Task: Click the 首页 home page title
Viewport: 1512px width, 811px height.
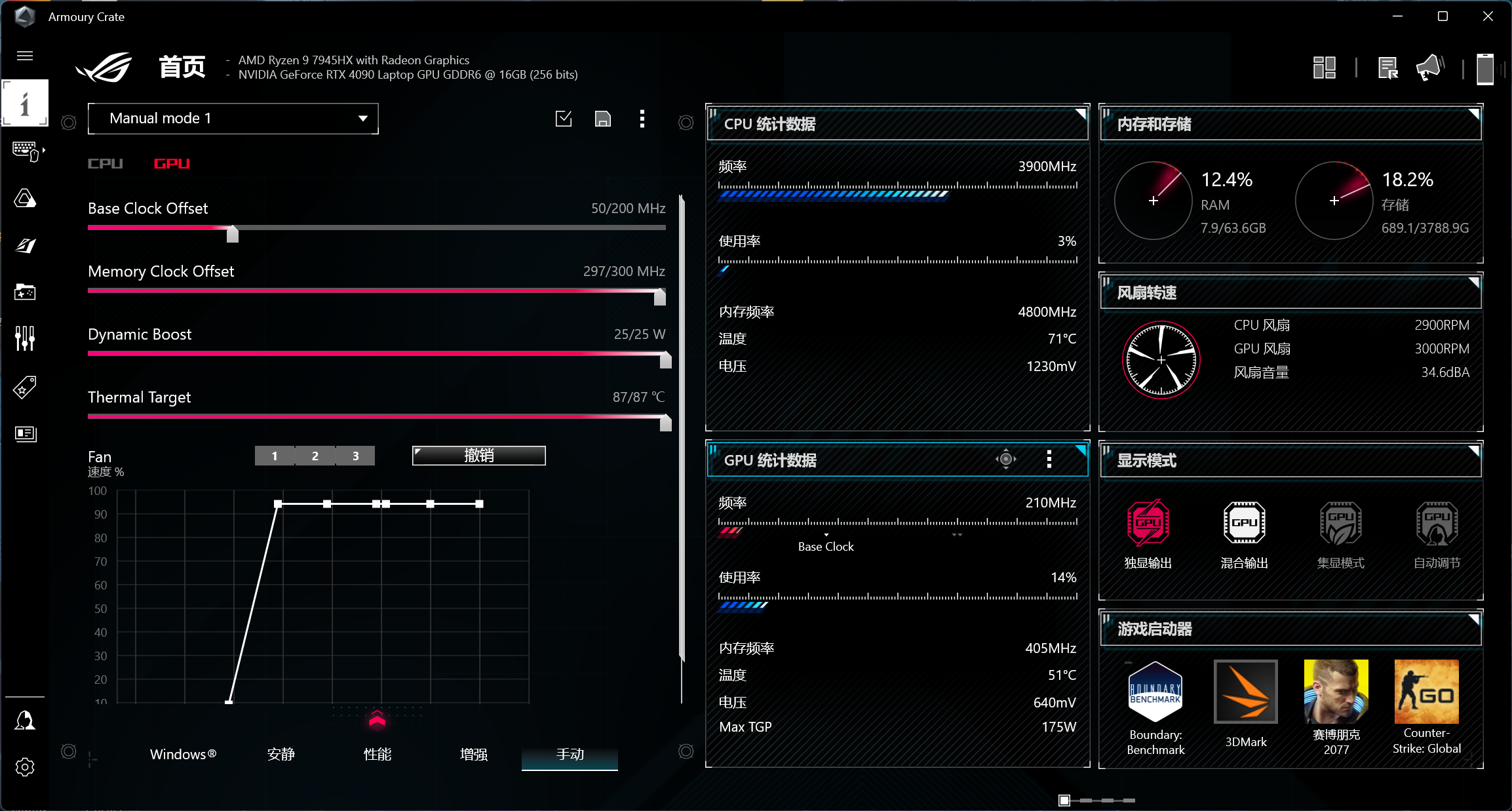Action: pos(182,67)
